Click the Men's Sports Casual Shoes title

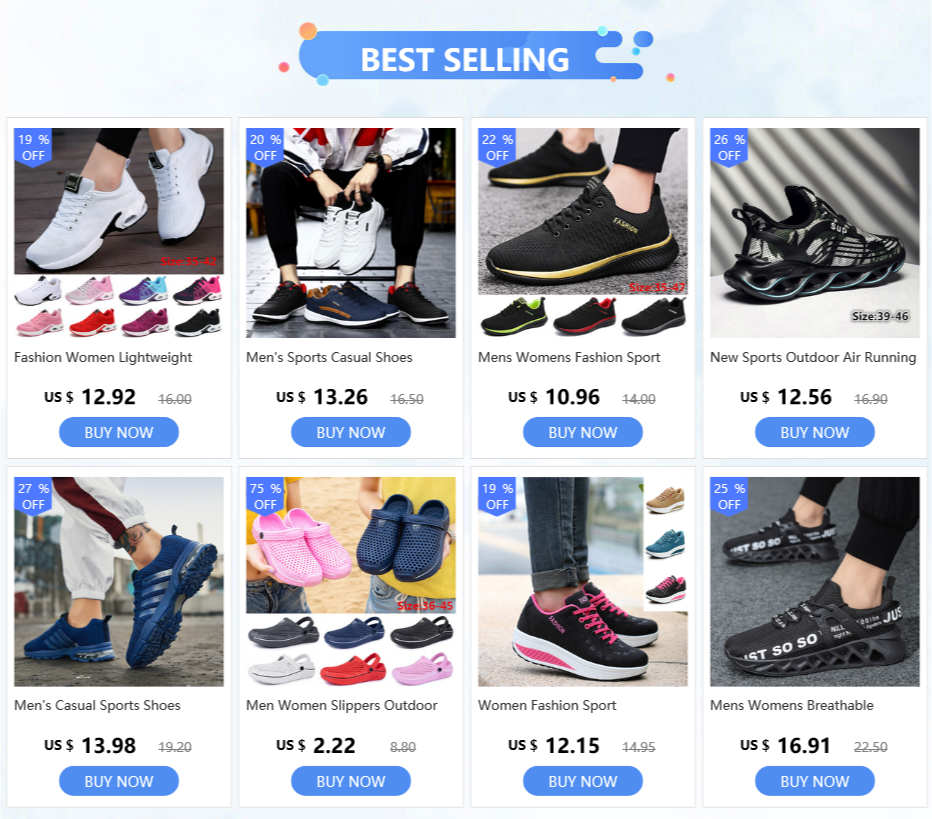click(329, 357)
